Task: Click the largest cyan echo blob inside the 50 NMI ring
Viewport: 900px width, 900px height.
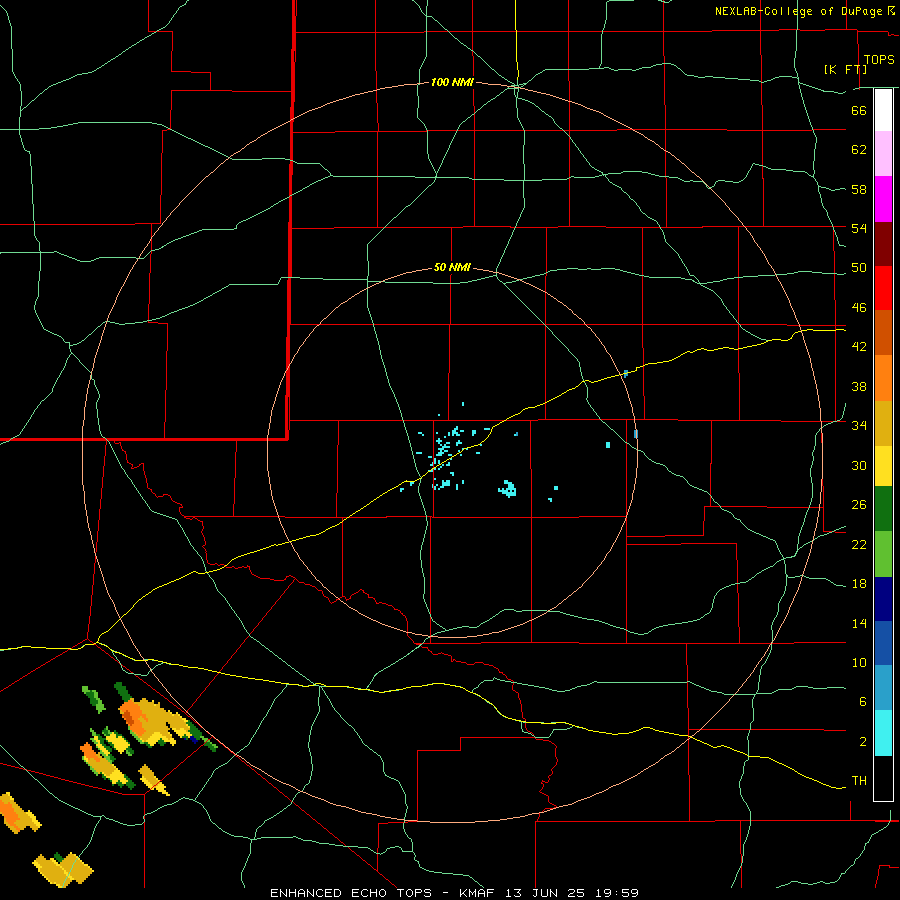Action: tap(507, 489)
